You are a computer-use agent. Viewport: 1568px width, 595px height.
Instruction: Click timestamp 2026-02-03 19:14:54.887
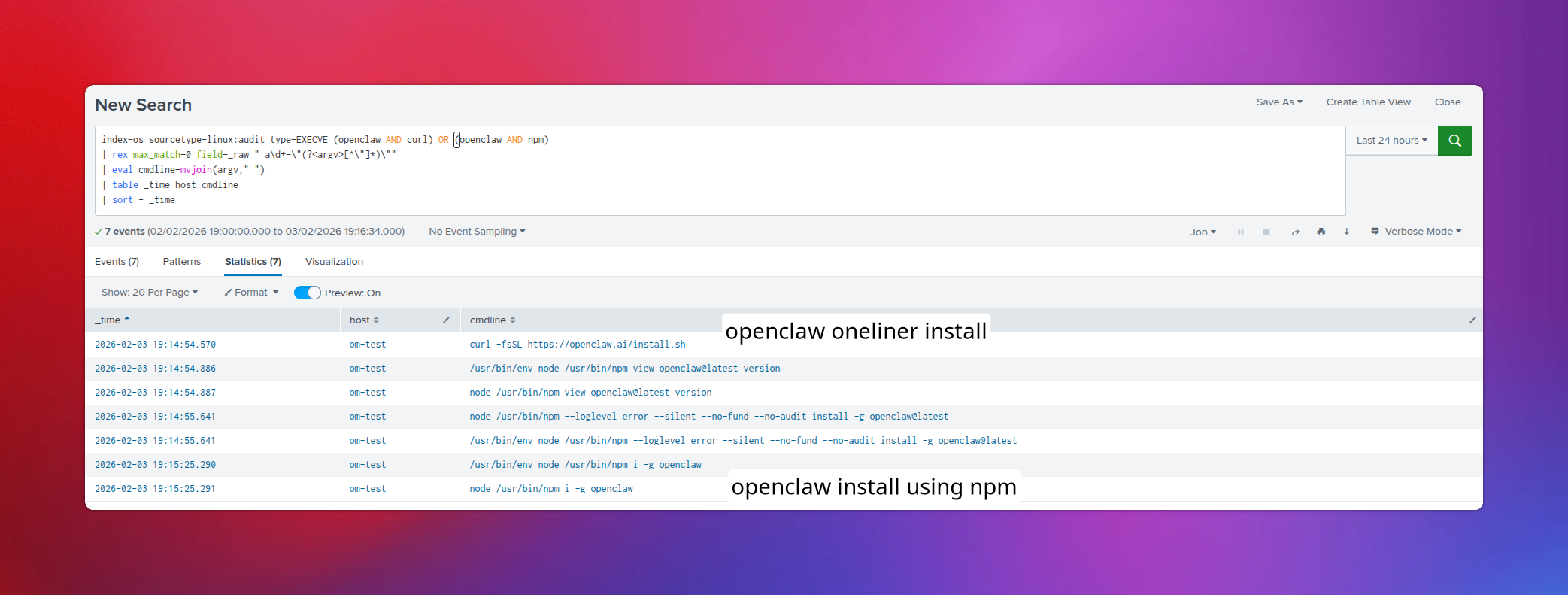point(155,393)
